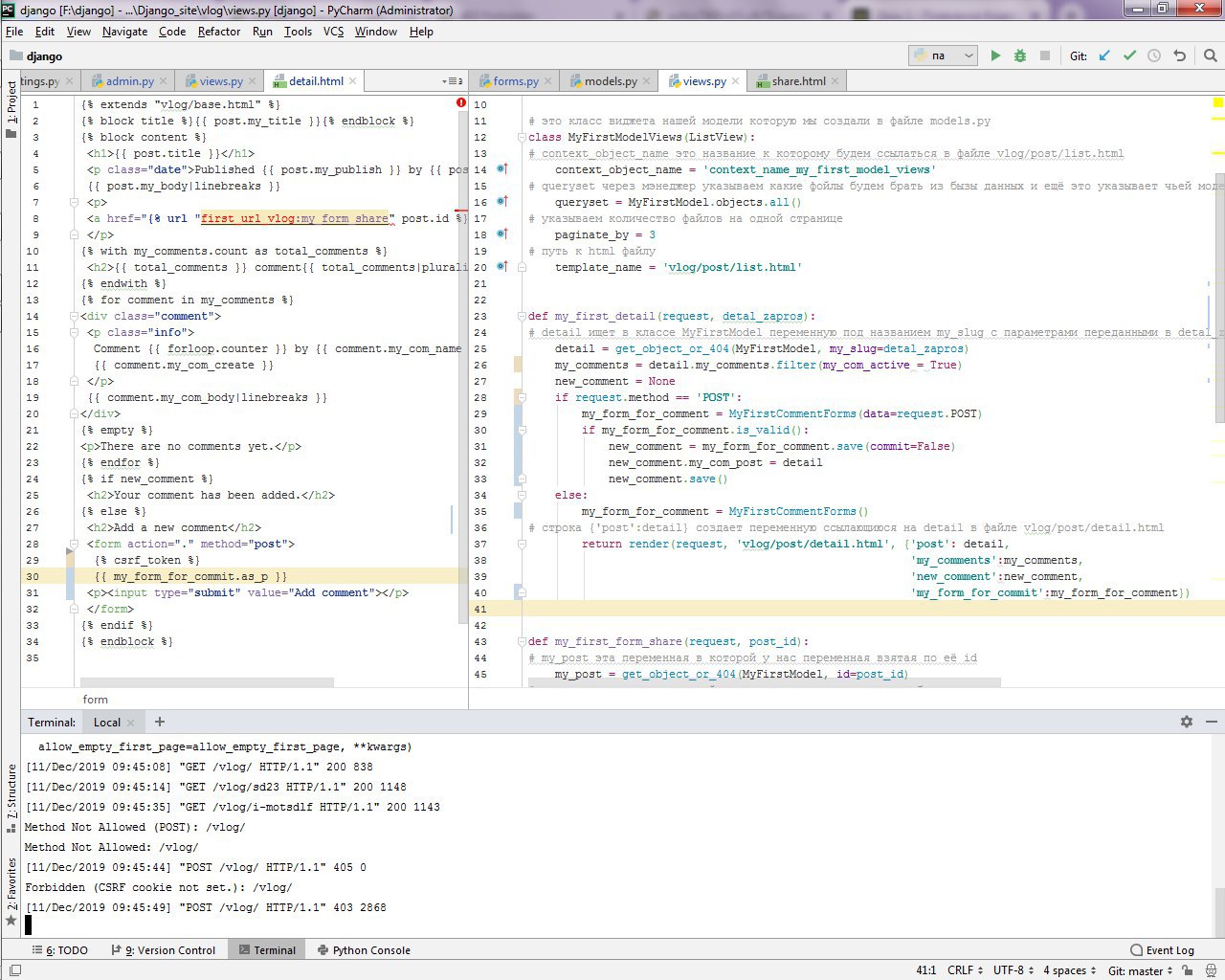Add a new terminal session with plus icon
Screen dimensions: 1225x980
click(x=160, y=722)
